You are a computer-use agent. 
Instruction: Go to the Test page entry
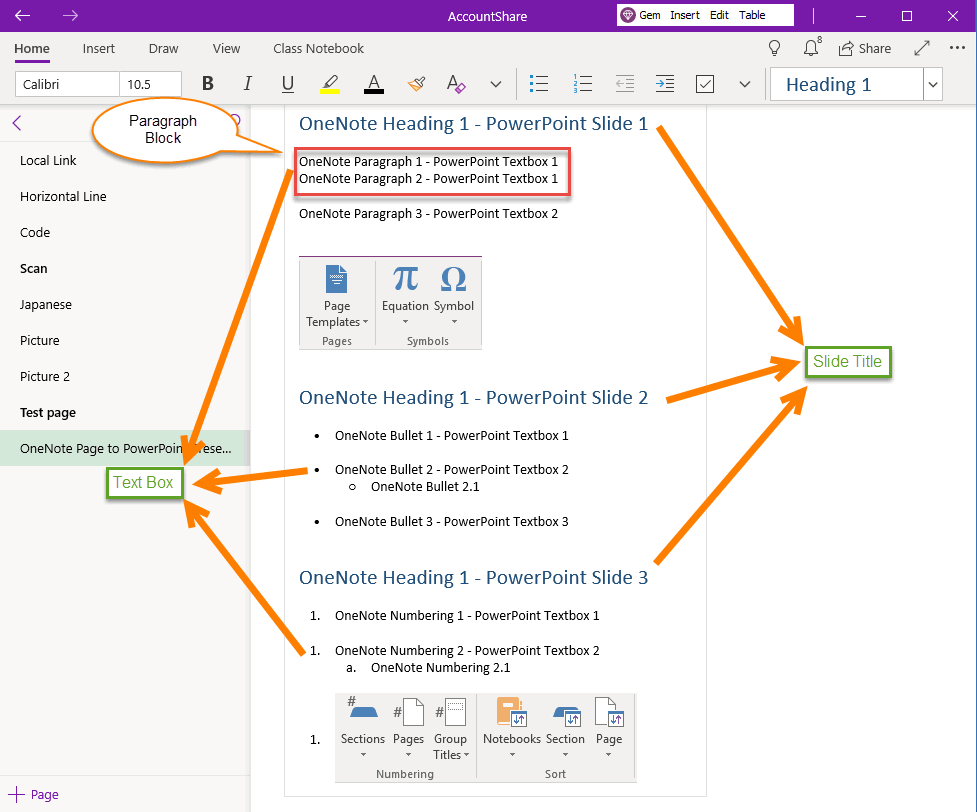pos(125,413)
